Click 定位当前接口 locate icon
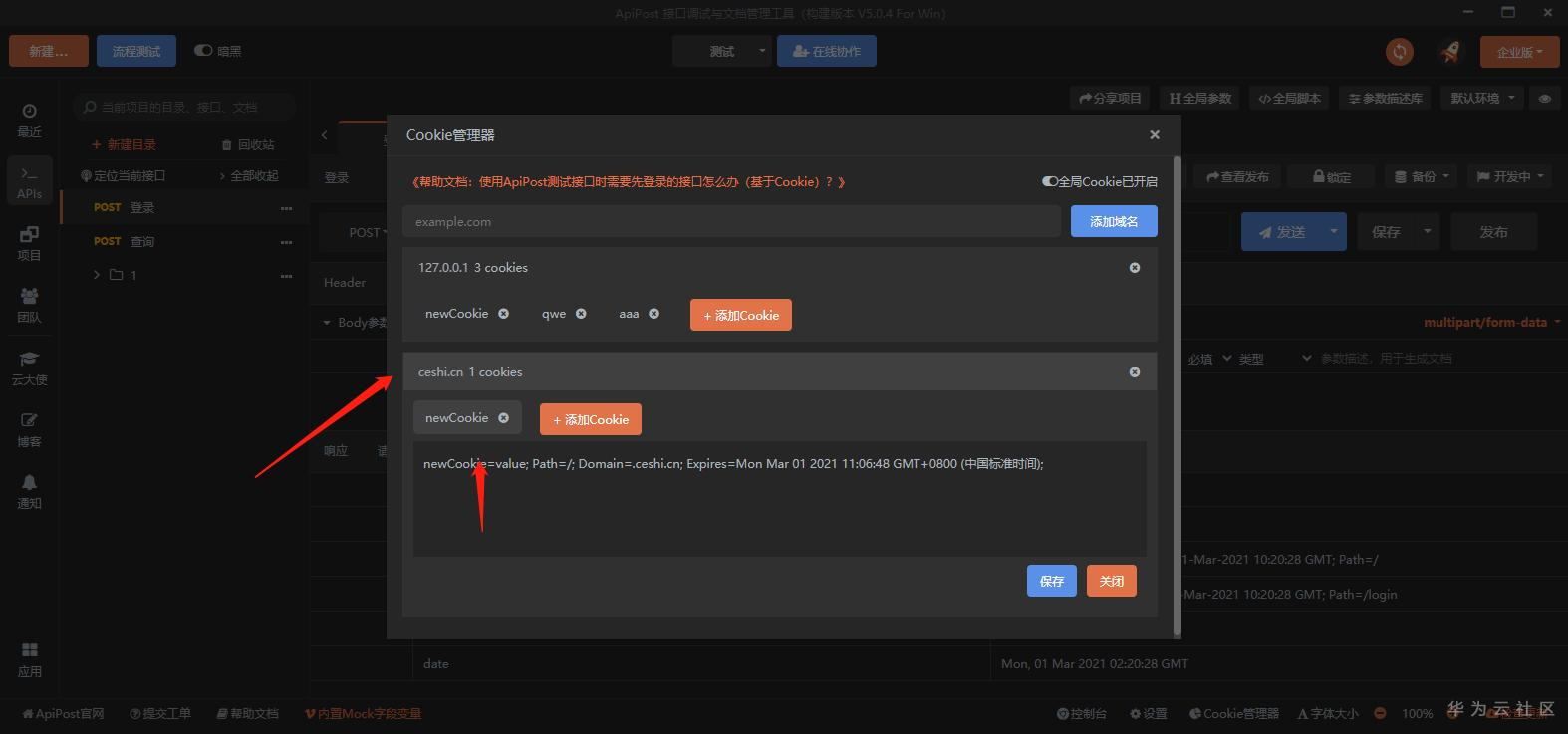Screen dimensions: 1568x734 [x=124, y=176]
